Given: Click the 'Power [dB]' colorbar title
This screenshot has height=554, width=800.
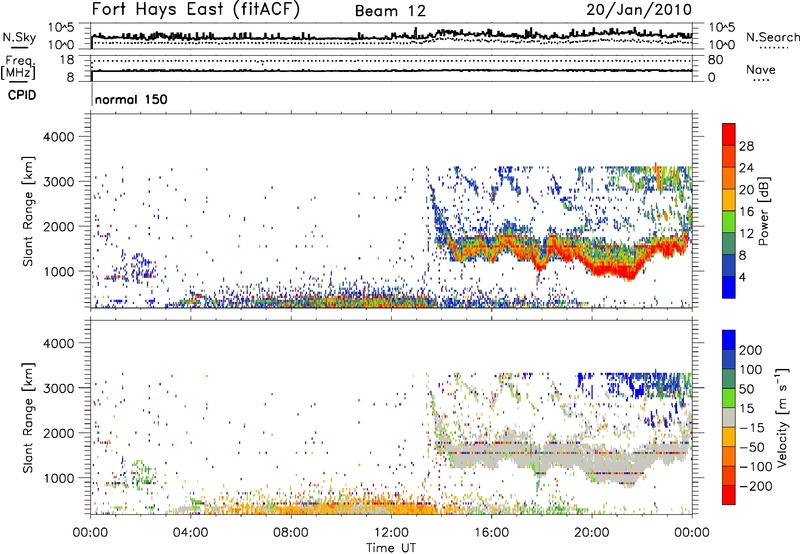Looking at the screenshot, I should pyautogui.click(x=763, y=211).
